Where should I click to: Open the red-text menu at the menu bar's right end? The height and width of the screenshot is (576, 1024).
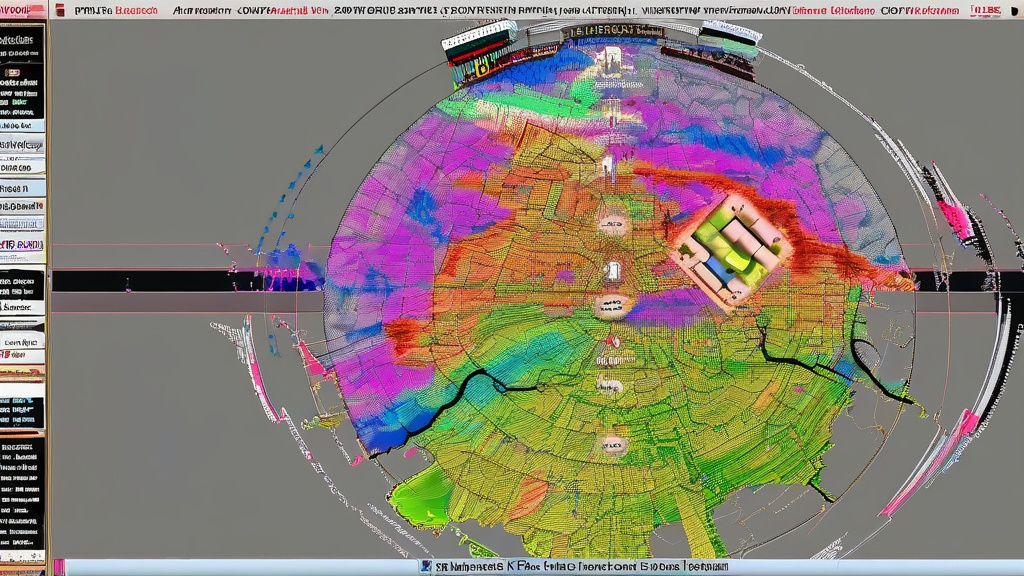(x=985, y=10)
